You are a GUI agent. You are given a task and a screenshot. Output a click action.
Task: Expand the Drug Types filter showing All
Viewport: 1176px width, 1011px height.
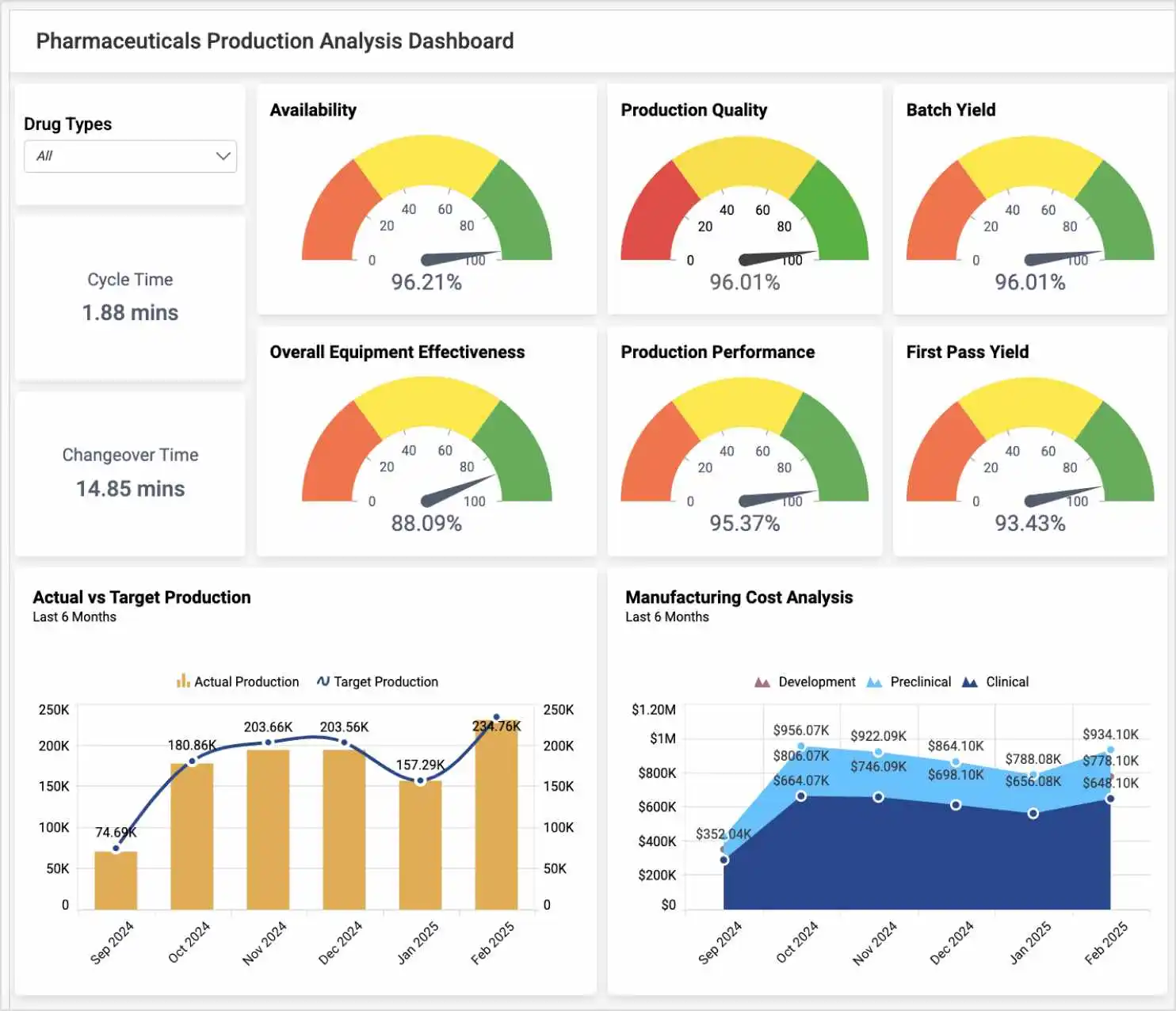point(130,156)
